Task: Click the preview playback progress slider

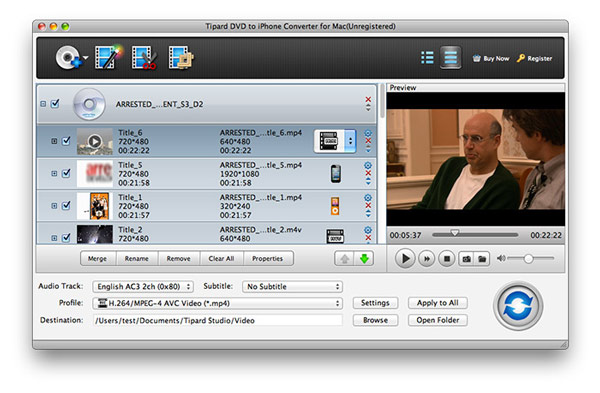Action: (475, 234)
